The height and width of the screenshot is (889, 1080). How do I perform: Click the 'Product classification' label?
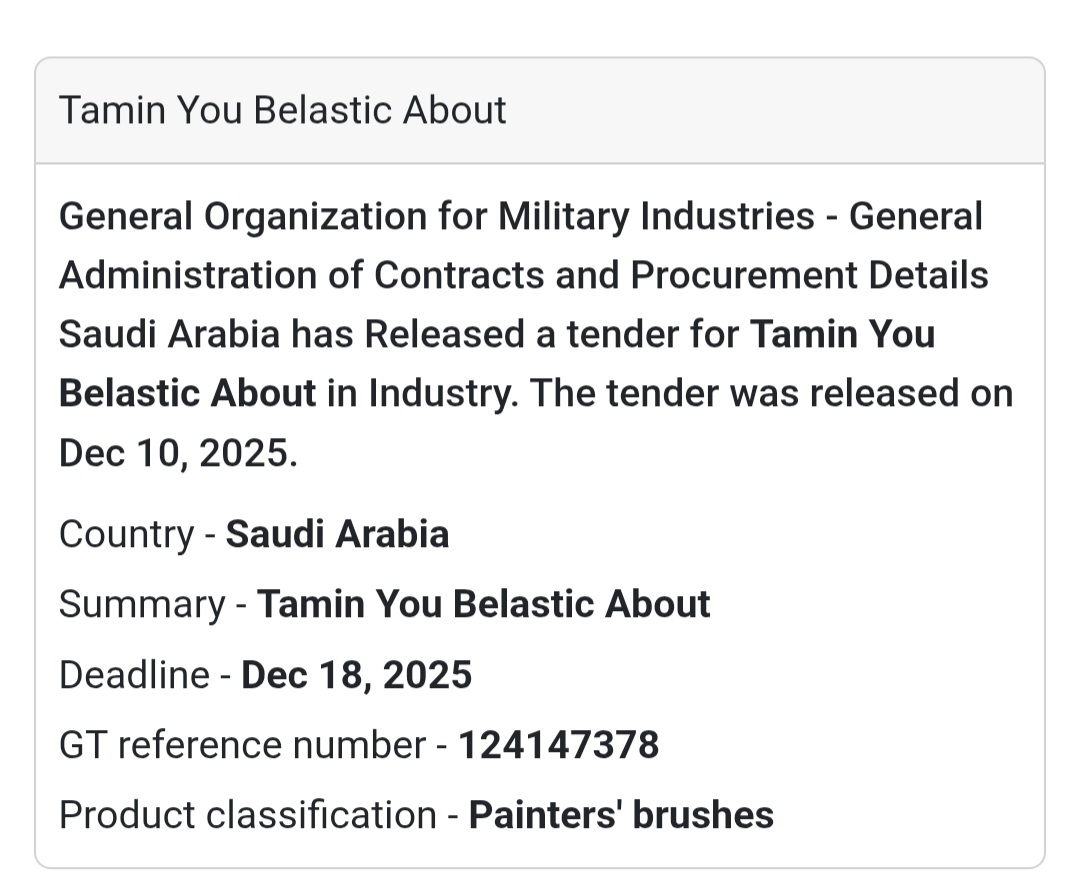click(x=247, y=815)
